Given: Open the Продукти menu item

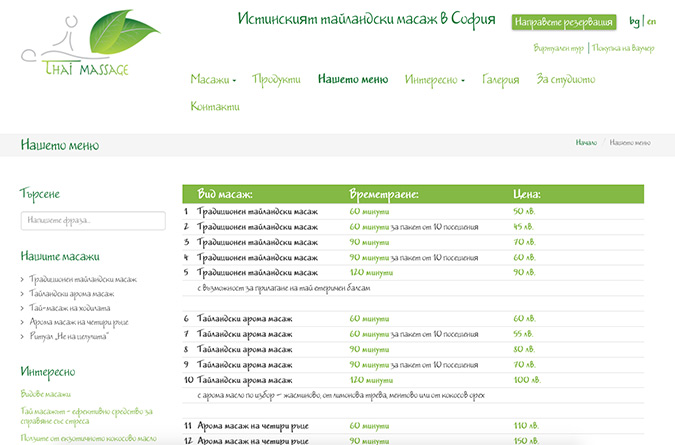Looking at the screenshot, I should (x=276, y=80).
